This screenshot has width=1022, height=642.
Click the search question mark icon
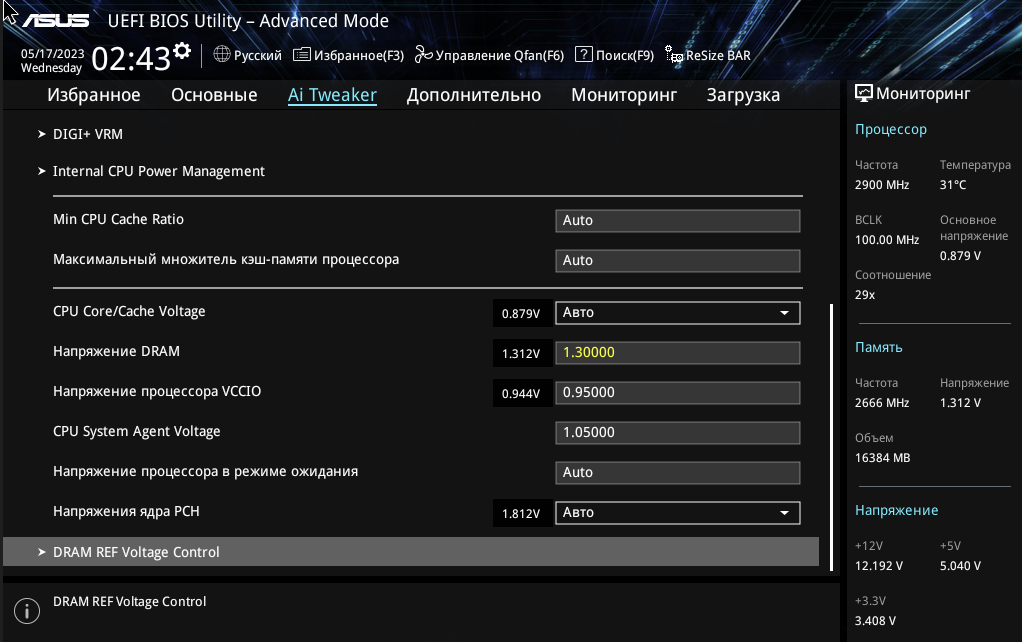pos(583,54)
